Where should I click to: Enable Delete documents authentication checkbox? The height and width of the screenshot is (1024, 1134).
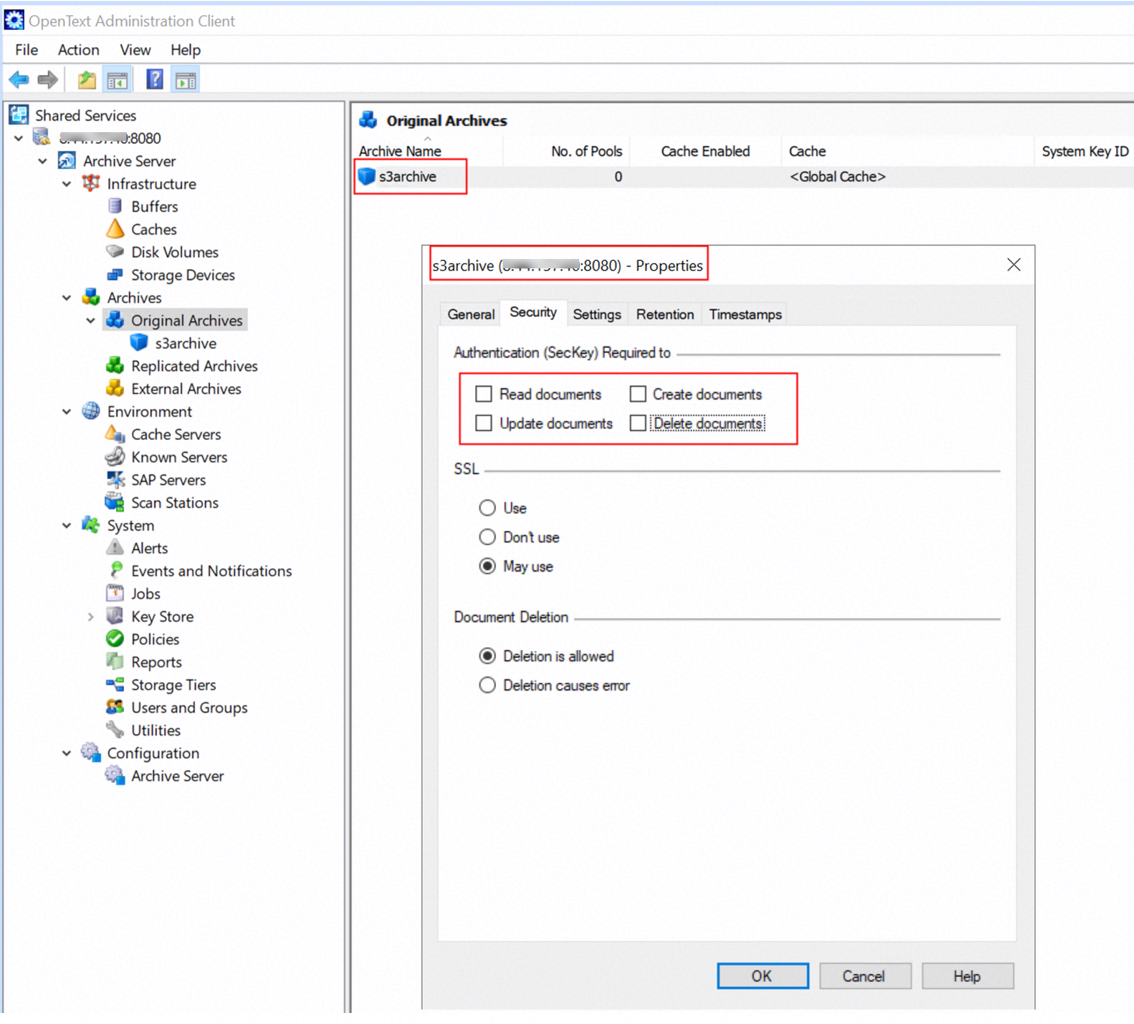click(637, 423)
